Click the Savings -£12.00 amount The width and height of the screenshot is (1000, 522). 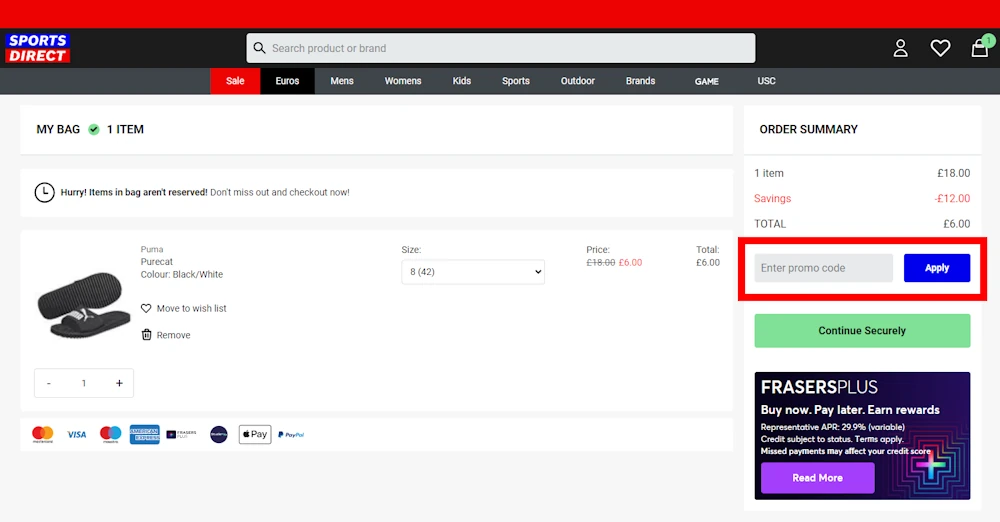click(952, 198)
